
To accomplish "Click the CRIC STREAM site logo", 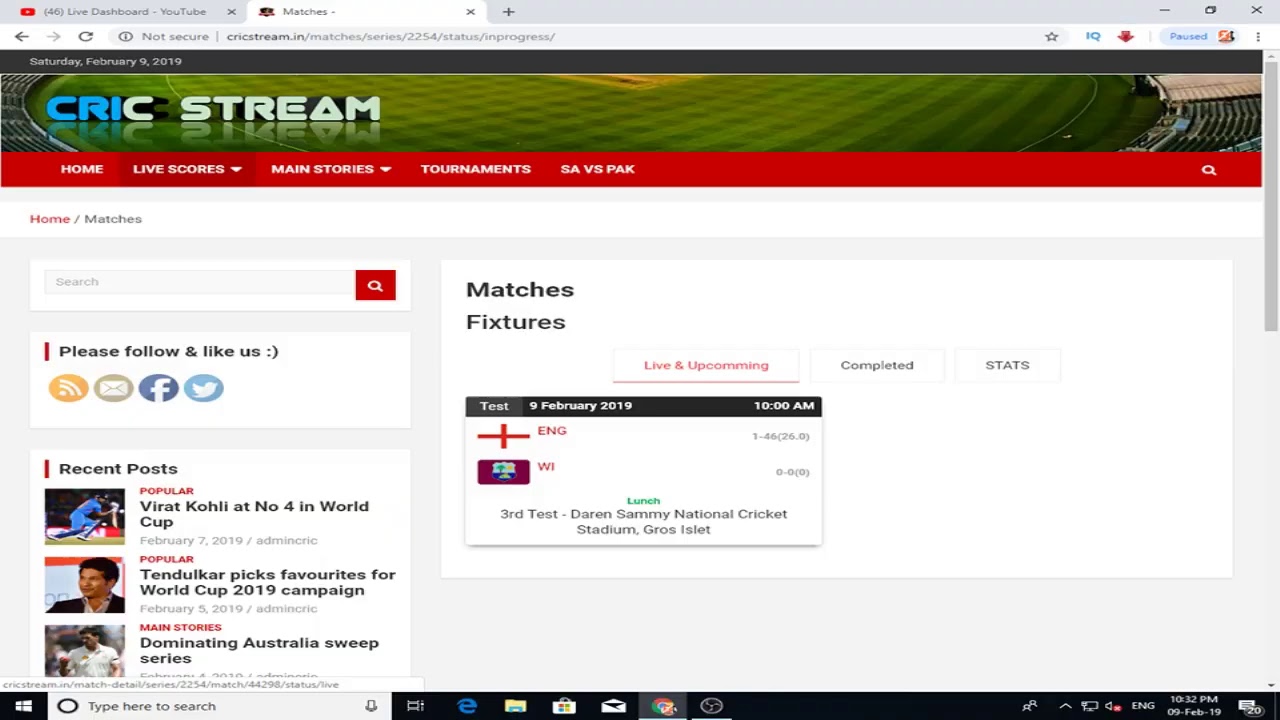I will [213, 109].
